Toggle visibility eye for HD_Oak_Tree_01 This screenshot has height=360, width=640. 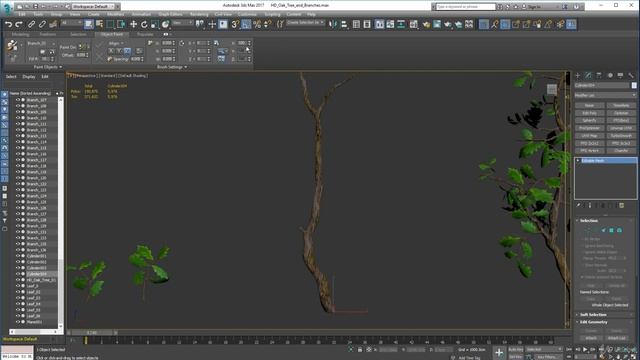(x=18, y=280)
